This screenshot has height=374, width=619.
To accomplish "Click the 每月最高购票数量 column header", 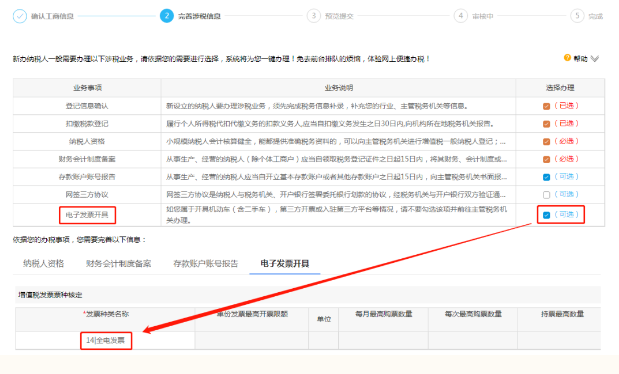I will (384, 314).
